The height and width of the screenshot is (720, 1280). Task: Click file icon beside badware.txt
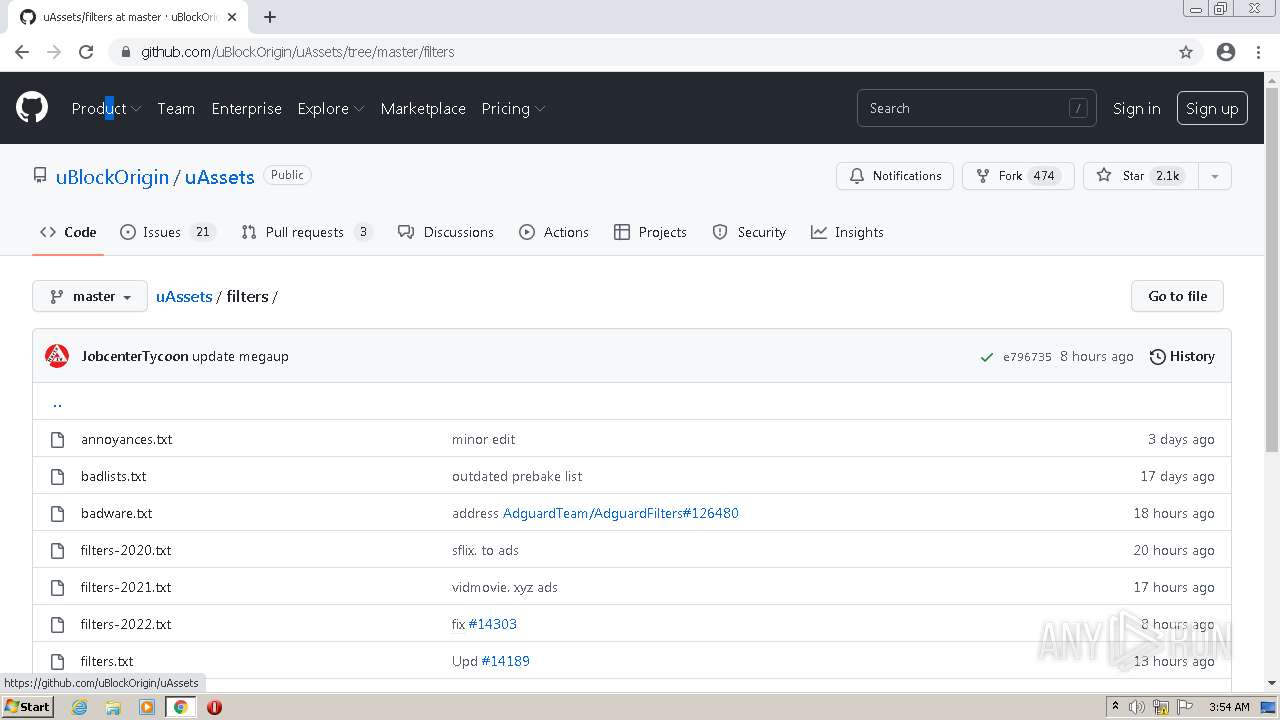click(x=58, y=513)
